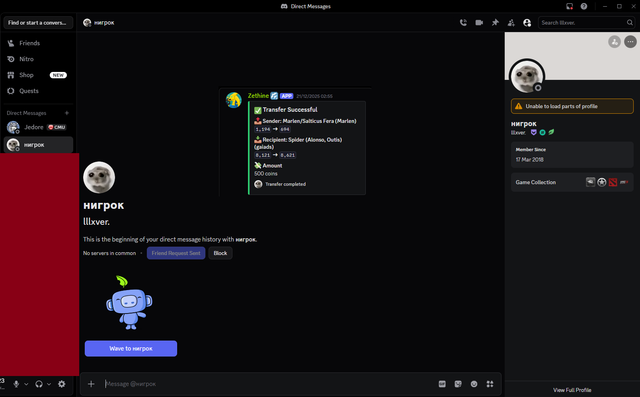This screenshot has height=397, width=640.
Task: Click large нигрок avatar in chat
Action: pos(99,177)
